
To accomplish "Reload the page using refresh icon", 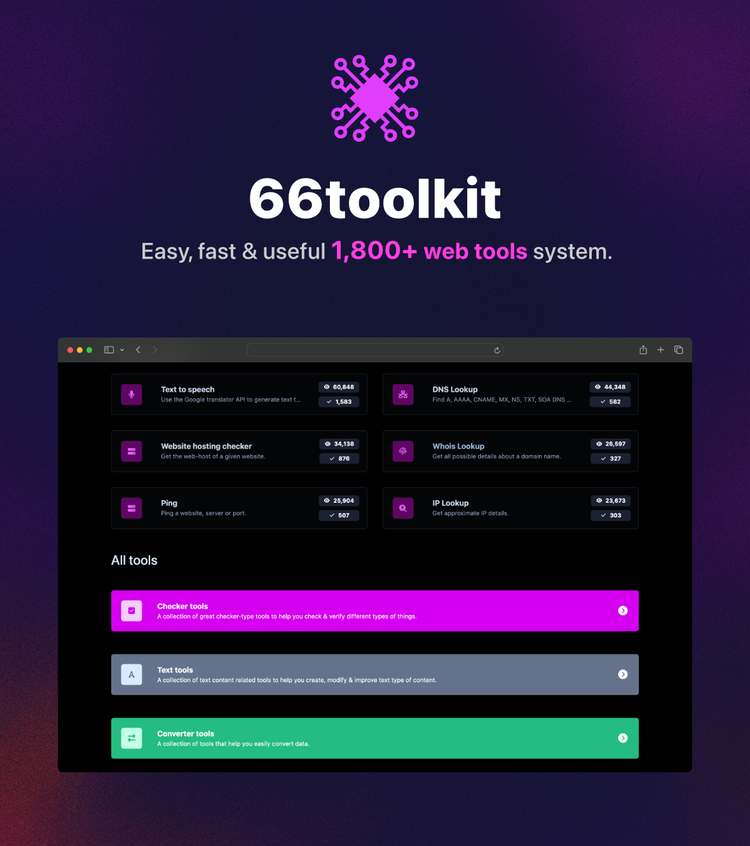I will coord(497,350).
